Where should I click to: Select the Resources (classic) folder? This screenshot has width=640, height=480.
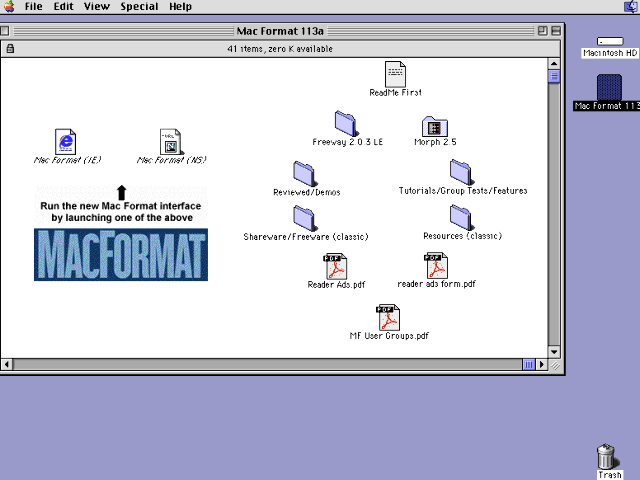[461, 218]
